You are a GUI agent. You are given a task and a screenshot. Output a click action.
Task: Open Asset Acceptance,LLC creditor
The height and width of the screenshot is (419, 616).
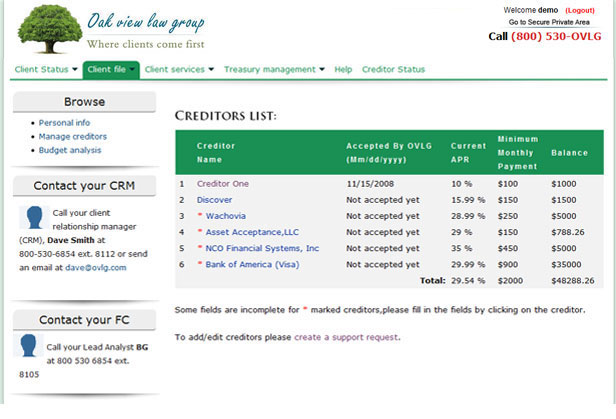pyautogui.click(x=252, y=232)
